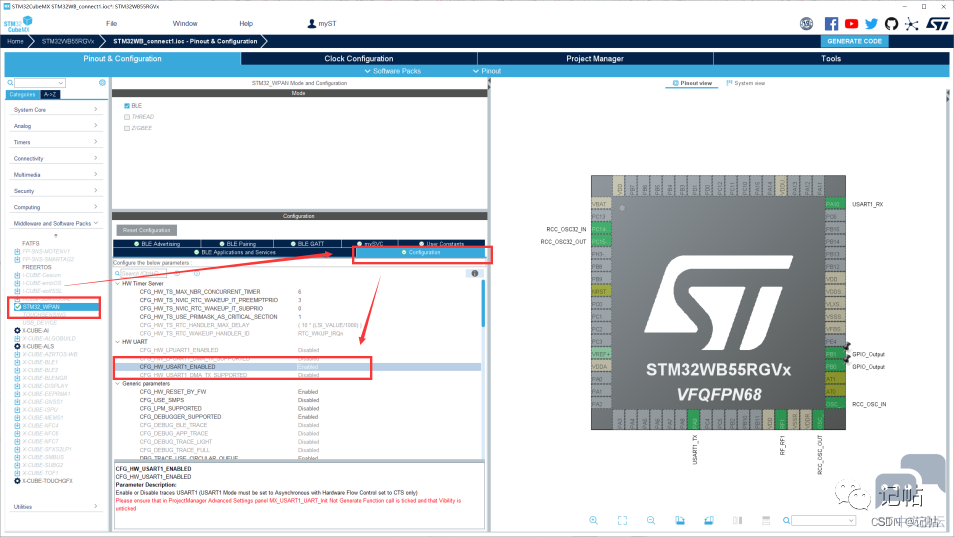Open the Help menu
Screen dimensions: 954x537
click(246, 24)
